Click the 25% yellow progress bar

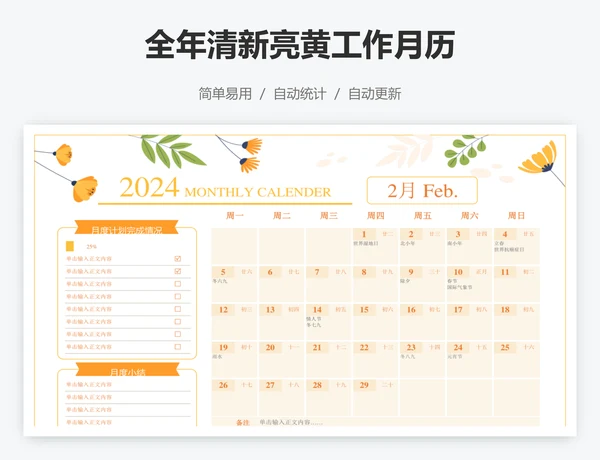coord(70,246)
